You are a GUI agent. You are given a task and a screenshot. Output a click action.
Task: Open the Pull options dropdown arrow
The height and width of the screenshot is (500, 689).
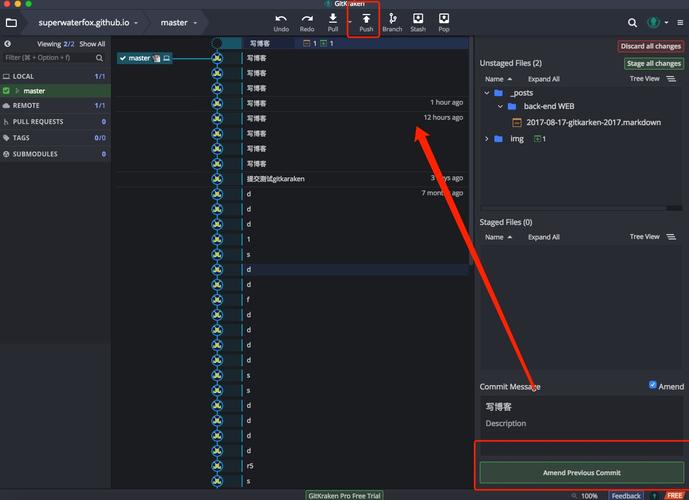point(350,22)
